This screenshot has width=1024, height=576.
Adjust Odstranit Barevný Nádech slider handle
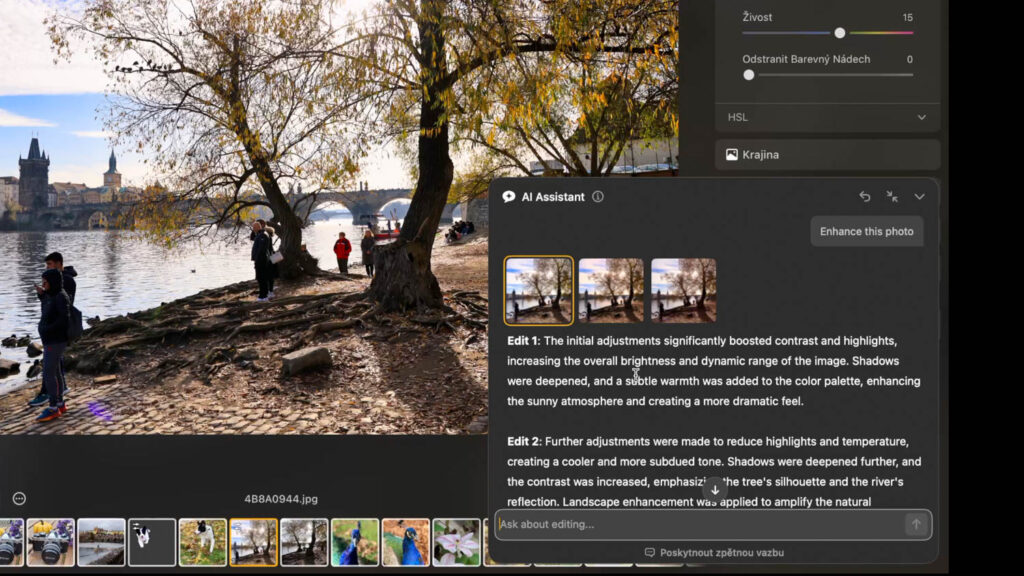(x=749, y=75)
